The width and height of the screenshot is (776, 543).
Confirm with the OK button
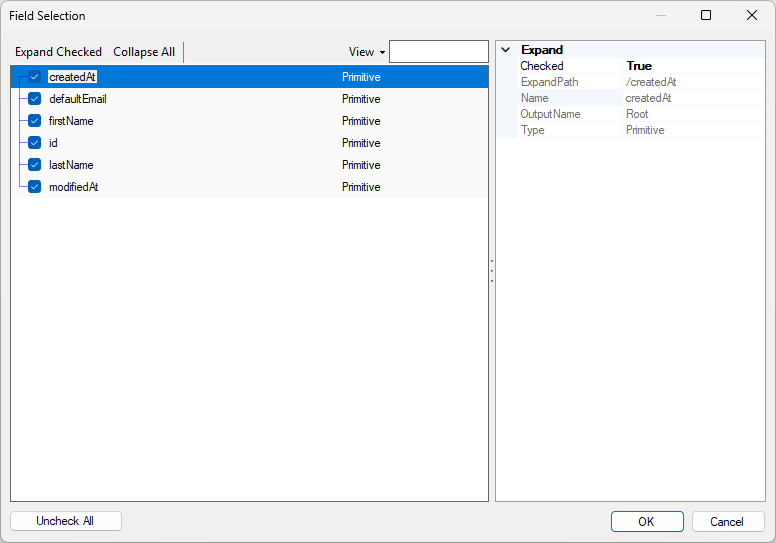(647, 522)
